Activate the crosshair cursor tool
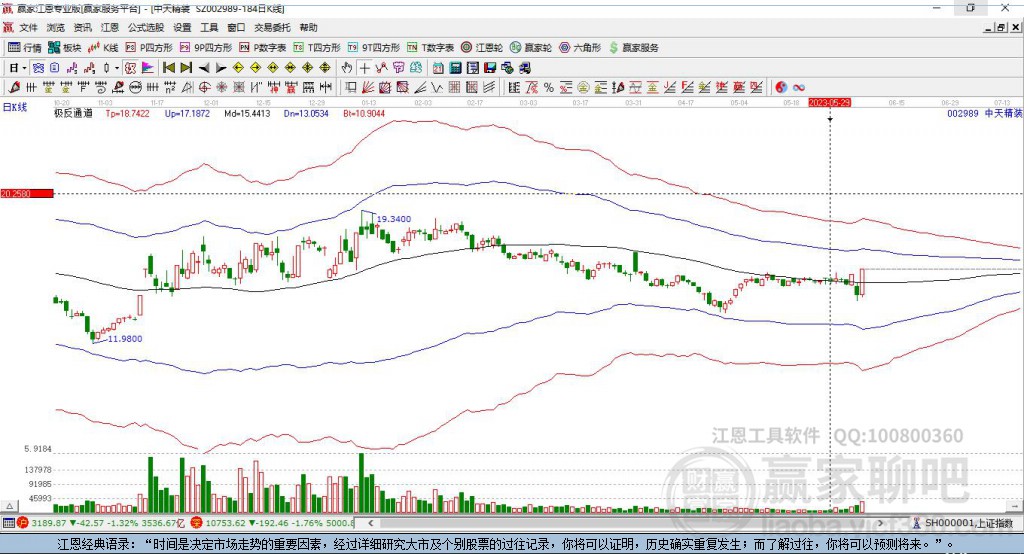Image resolution: width=1024 pixels, height=554 pixels. [364, 68]
